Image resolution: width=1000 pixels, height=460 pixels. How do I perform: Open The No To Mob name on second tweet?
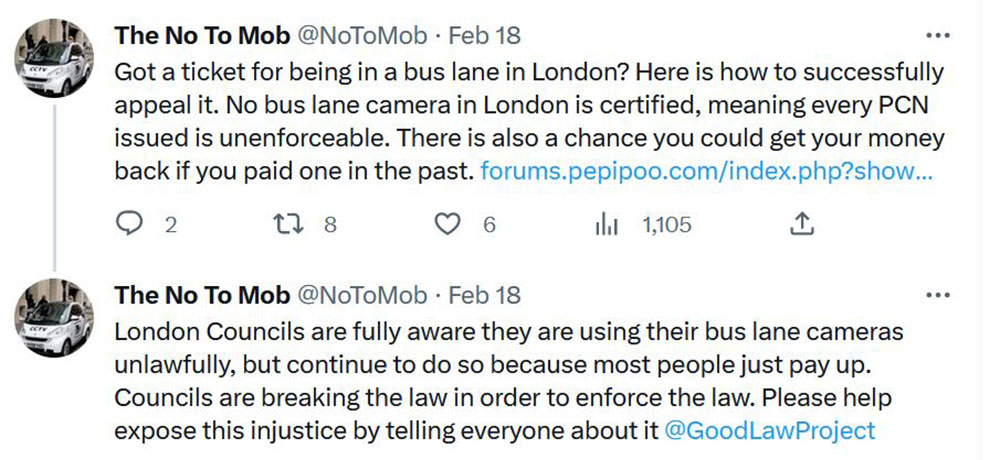[x=202, y=295]
